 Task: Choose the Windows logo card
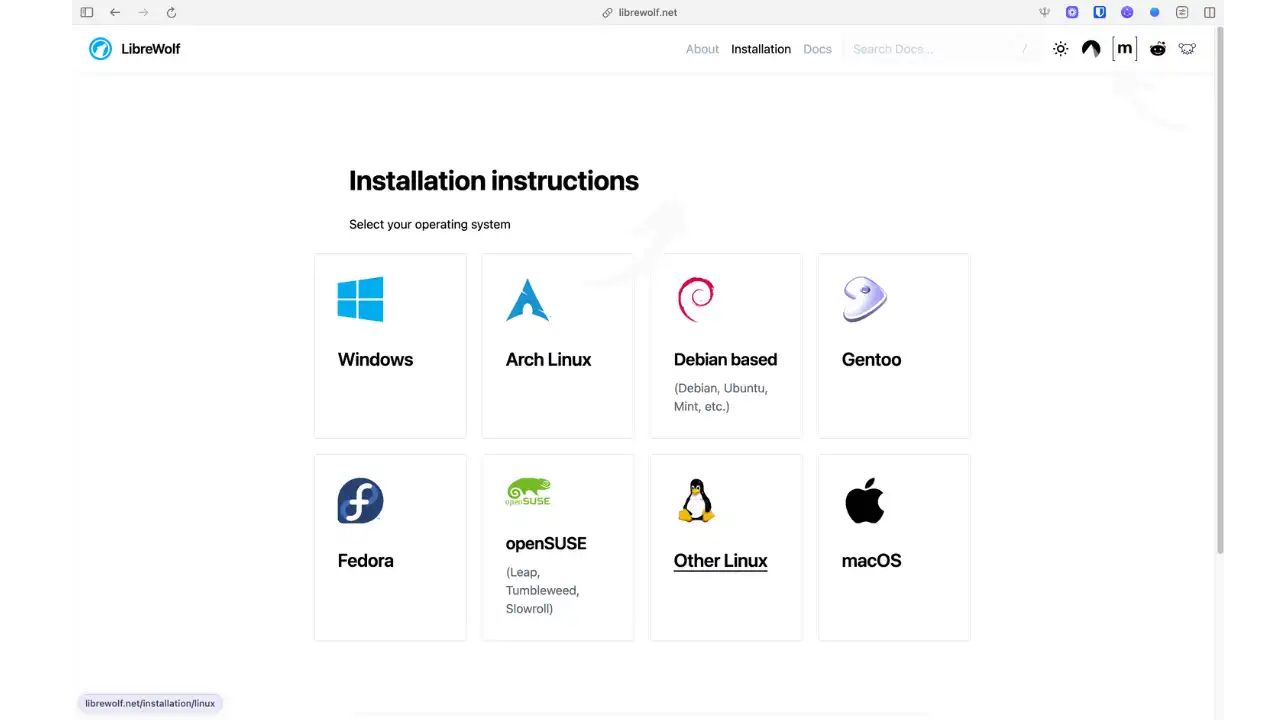(360, 300)
